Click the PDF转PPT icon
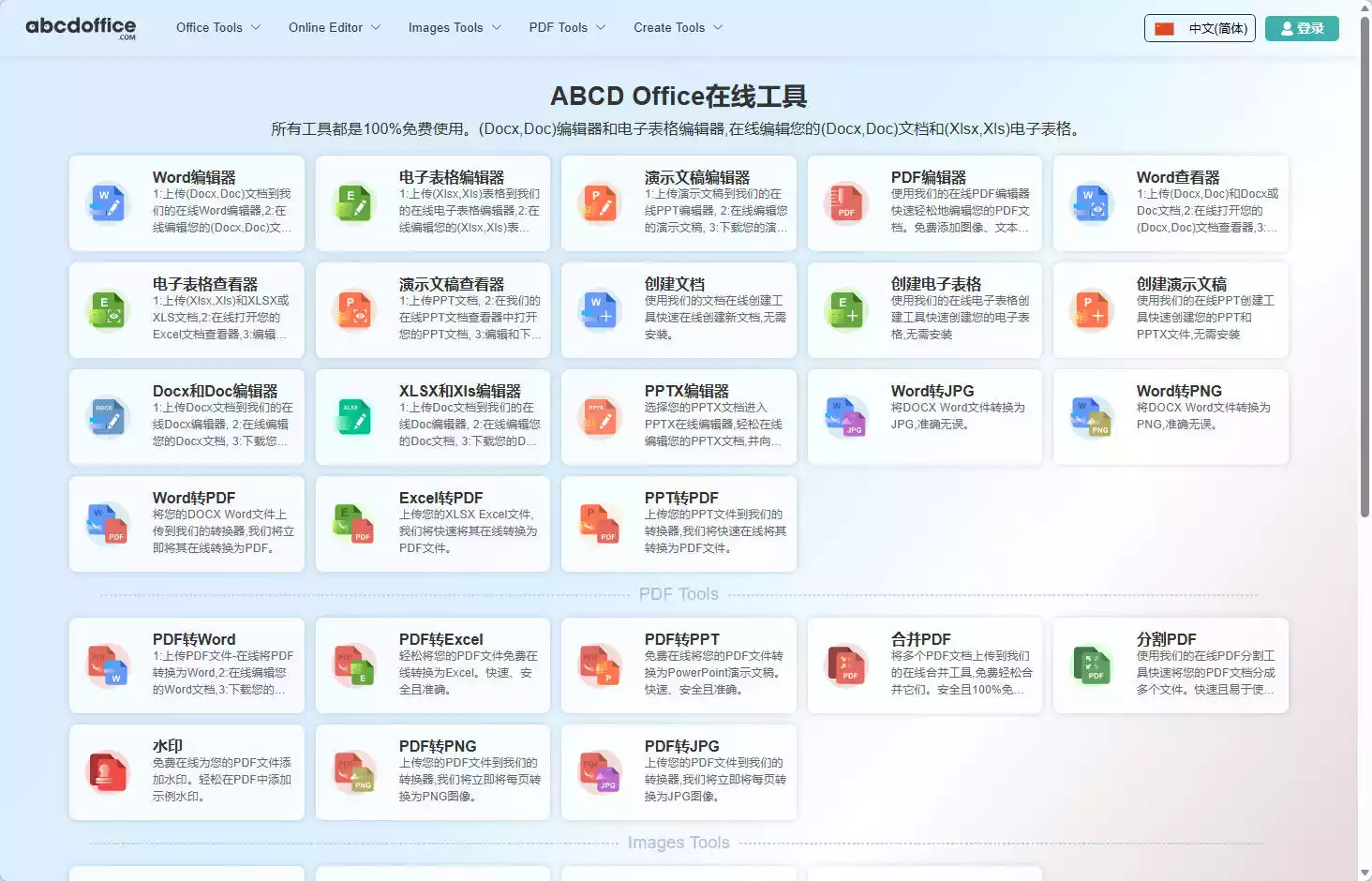 [x=600, y=665]
